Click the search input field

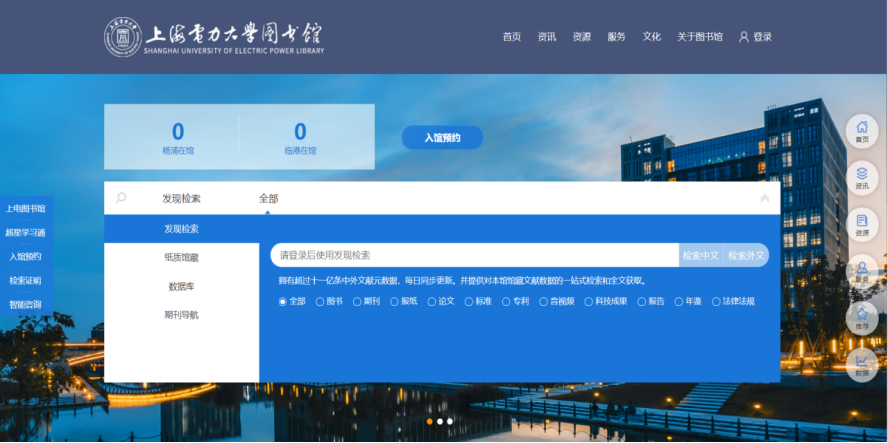(x=475, y=255)
